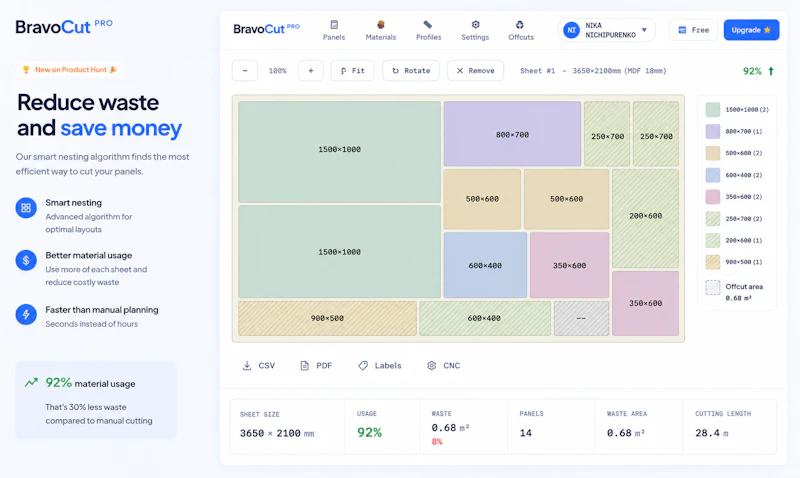Switch to the Offcuts tab

coord(520,31)
